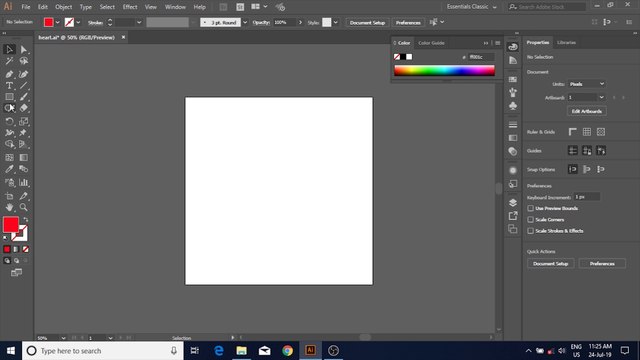Select the Hand tool
The width and height of the screenshot is (640, 360).
tap(9, 207)
